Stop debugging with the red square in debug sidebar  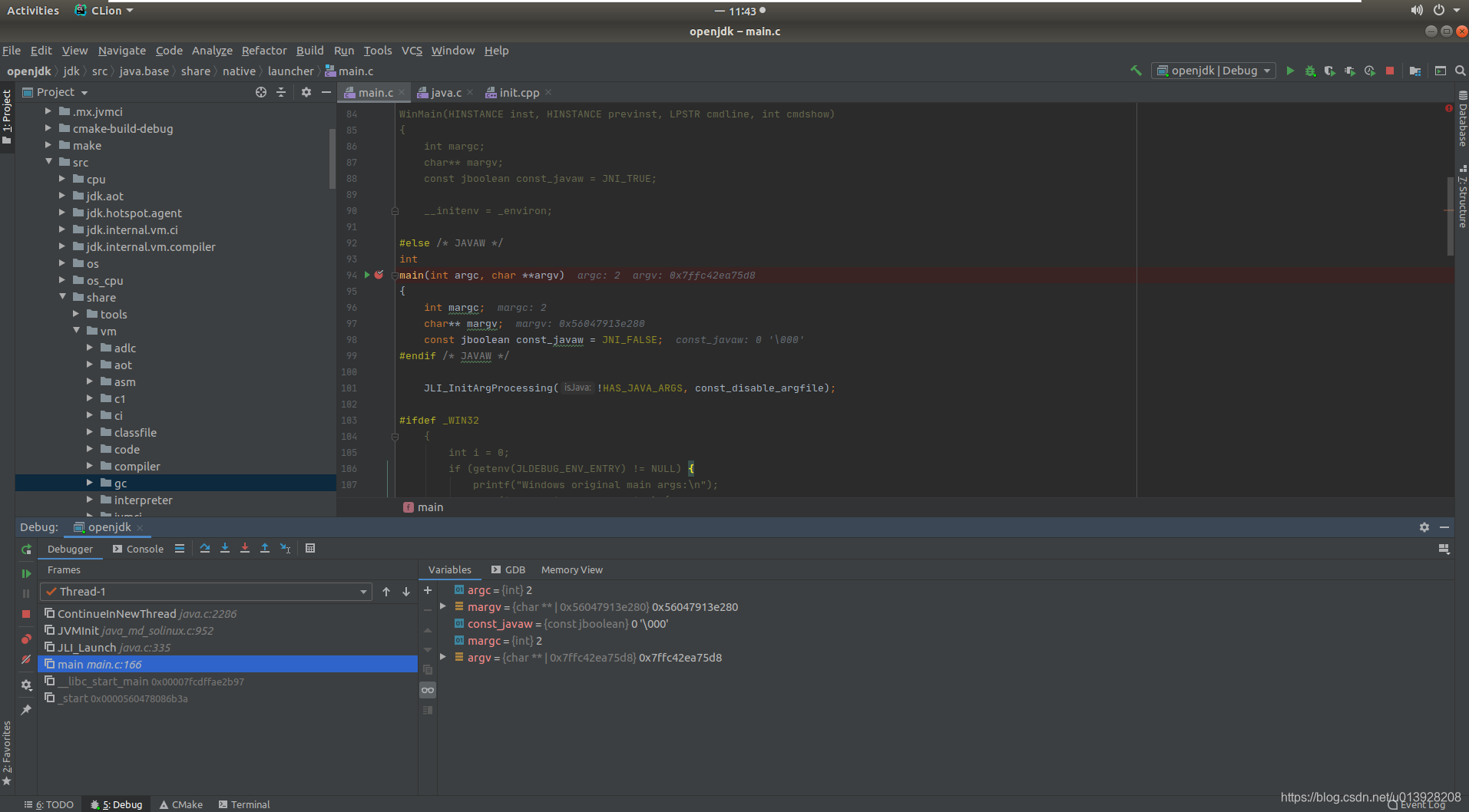pyautogui.click(x=26, y=614)
